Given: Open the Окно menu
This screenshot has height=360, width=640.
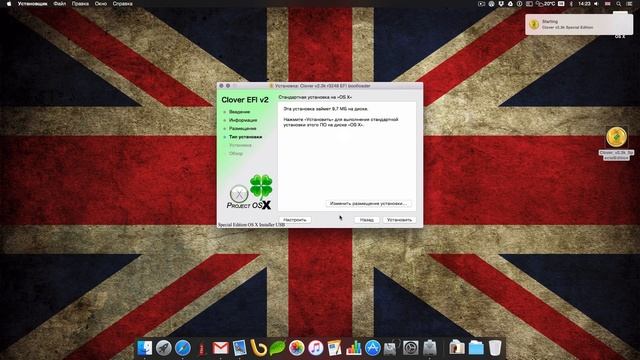Looking at the screenshot, I should tap(101, 4).
